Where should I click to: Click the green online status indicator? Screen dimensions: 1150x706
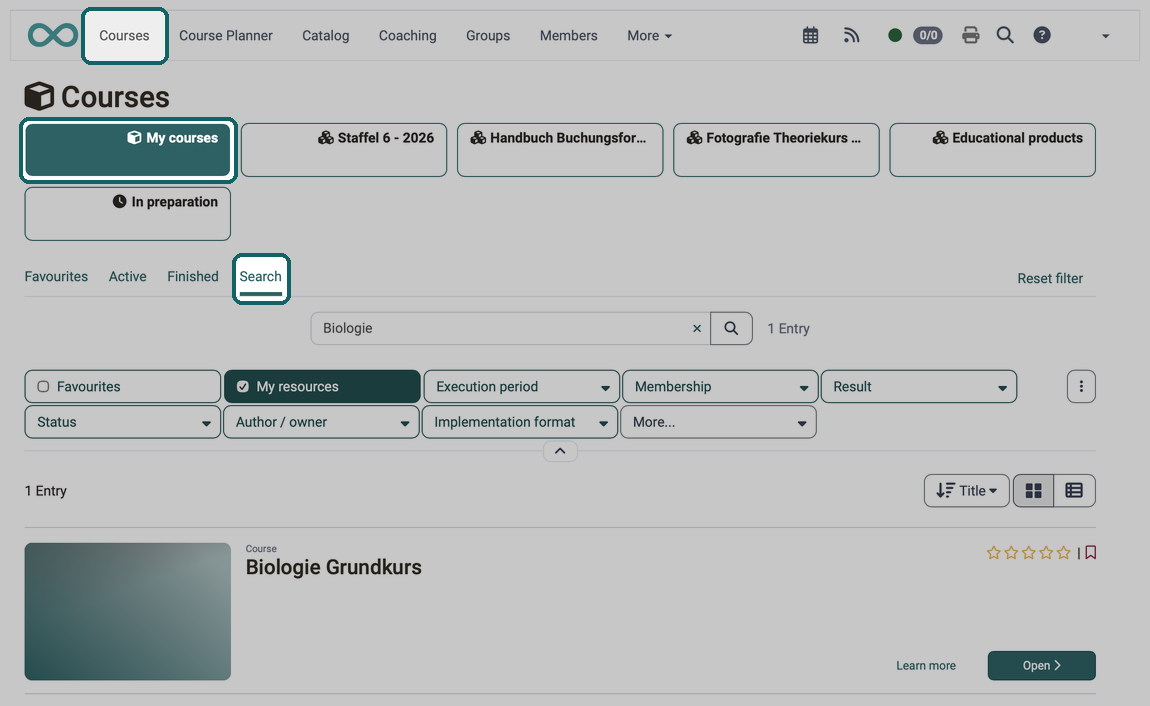click(x=895, y=35)
